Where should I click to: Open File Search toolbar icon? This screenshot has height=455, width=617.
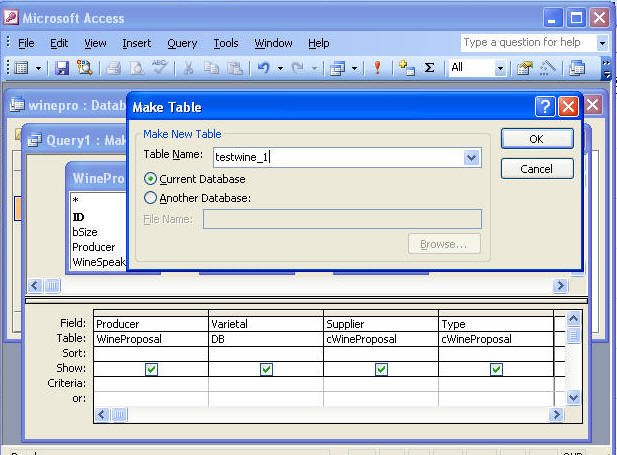coord(84,68)
